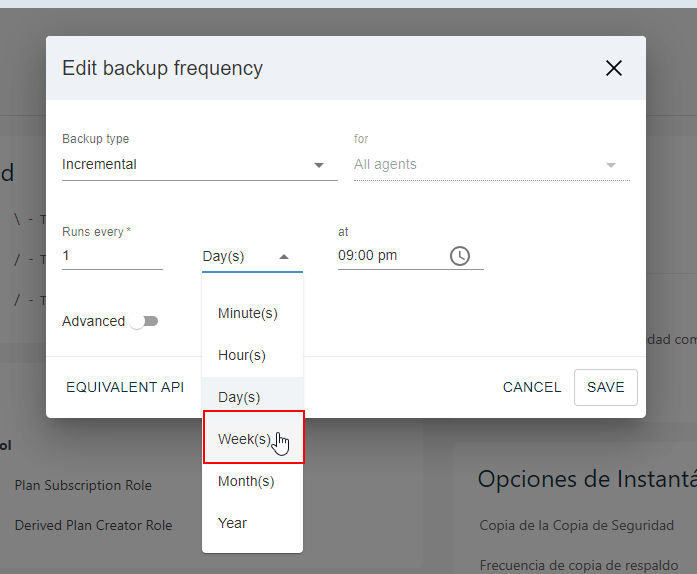Click the Runs every number field
Viewport: 697px width, 574px height.
(112, 256)
